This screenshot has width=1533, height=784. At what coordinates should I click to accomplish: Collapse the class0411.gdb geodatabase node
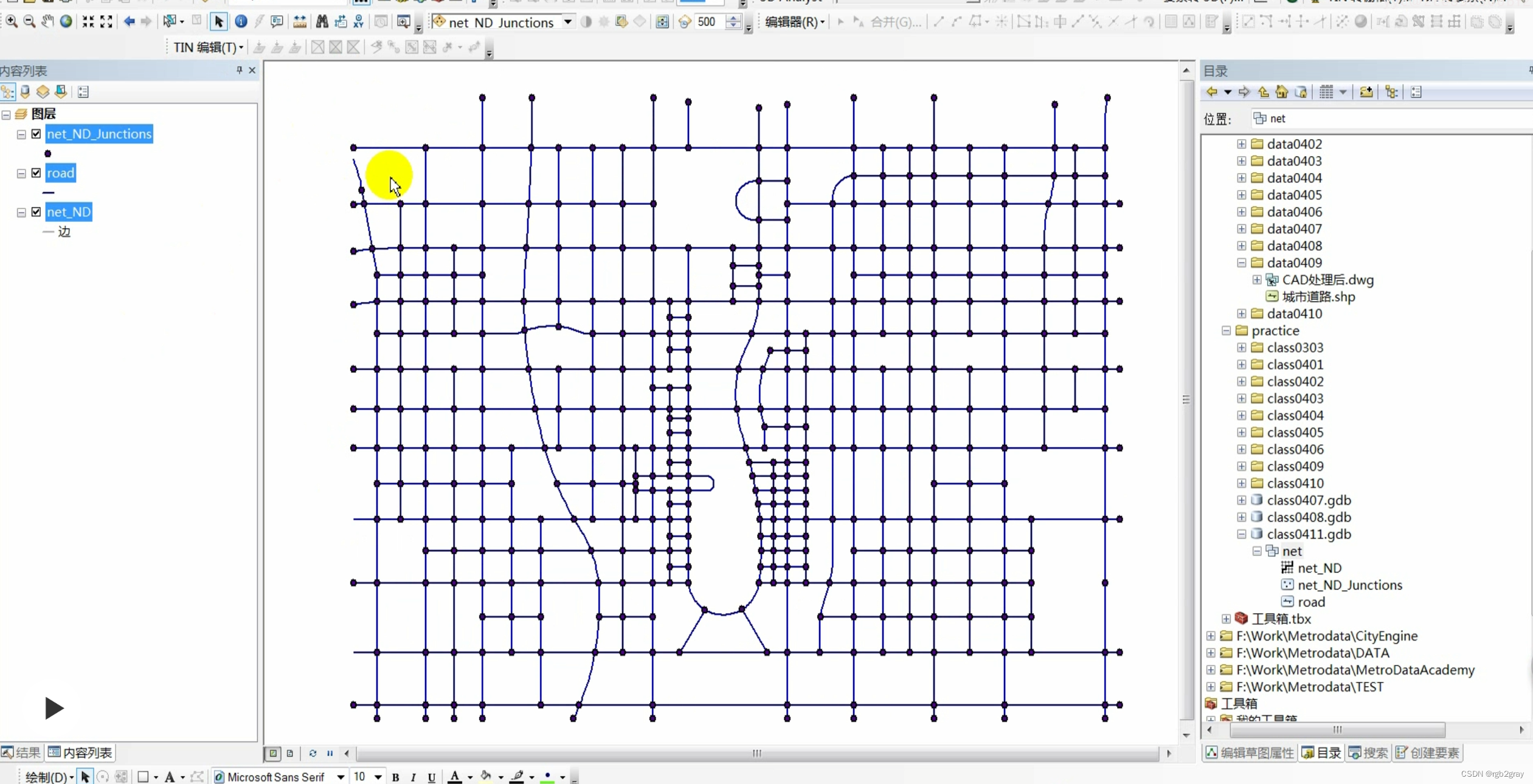click(x=1241, y=534)
